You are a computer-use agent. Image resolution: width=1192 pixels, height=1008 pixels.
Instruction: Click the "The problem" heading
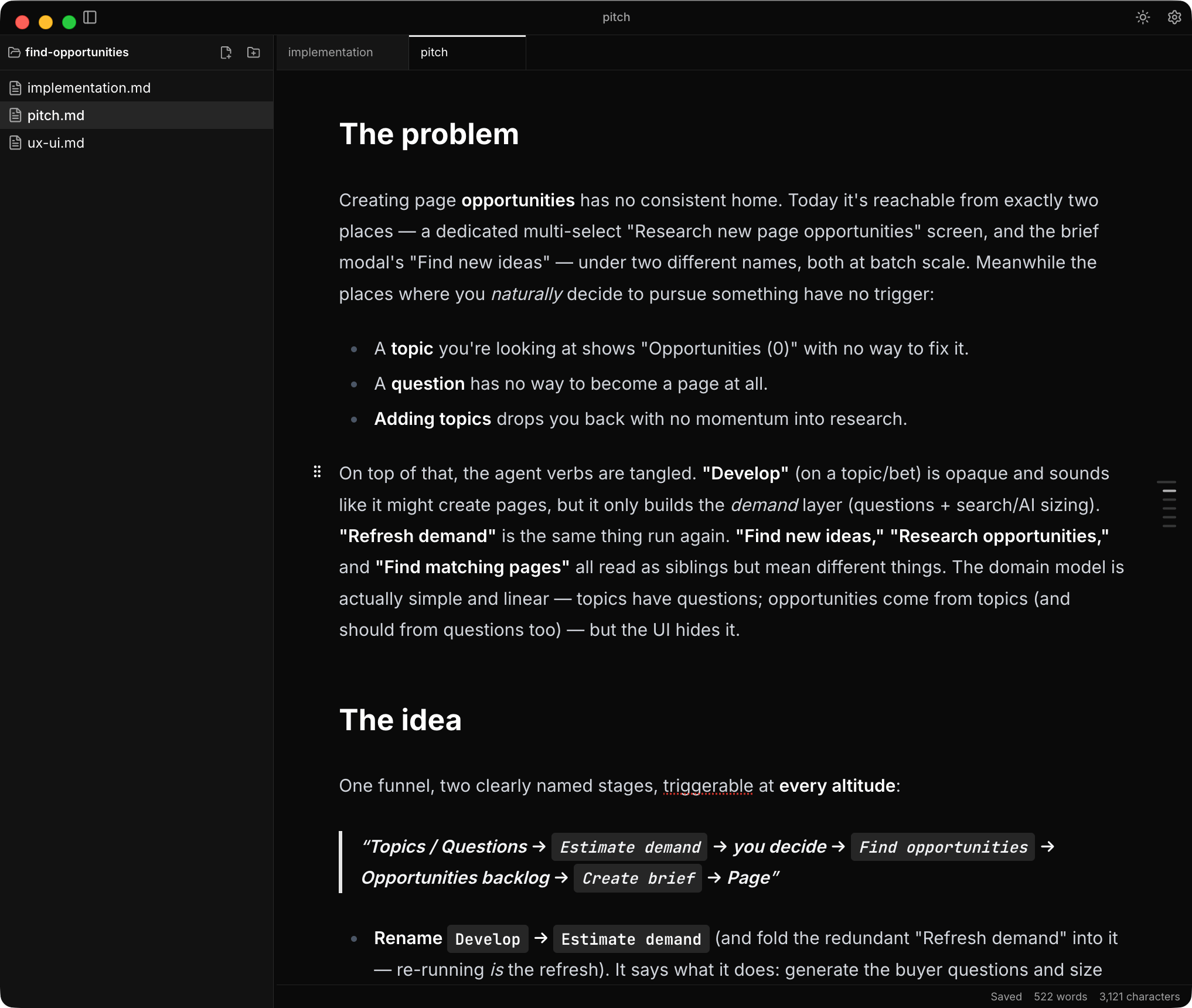[x=429, y=134]
